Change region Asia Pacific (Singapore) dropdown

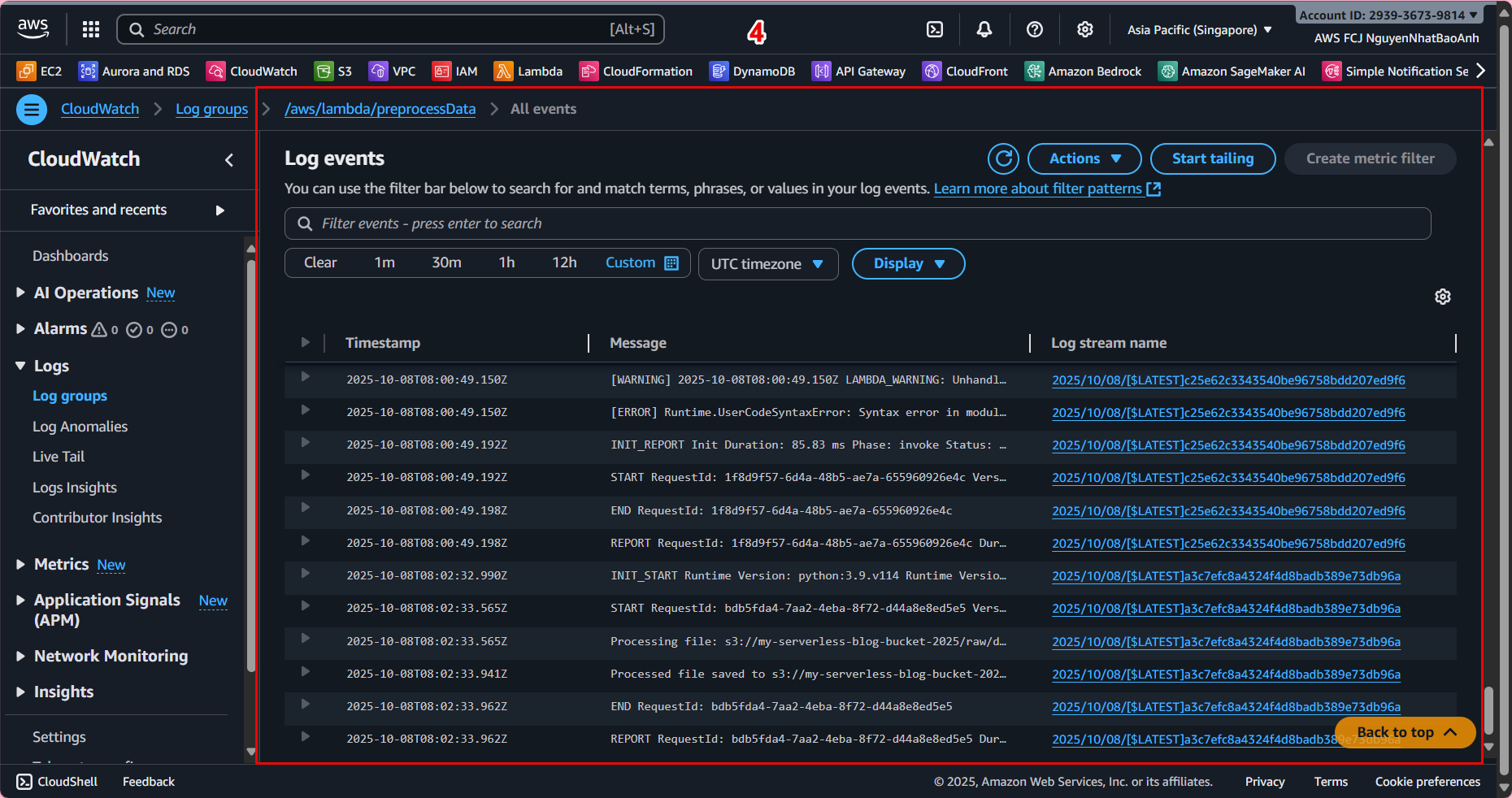(x=1199, y=30)
